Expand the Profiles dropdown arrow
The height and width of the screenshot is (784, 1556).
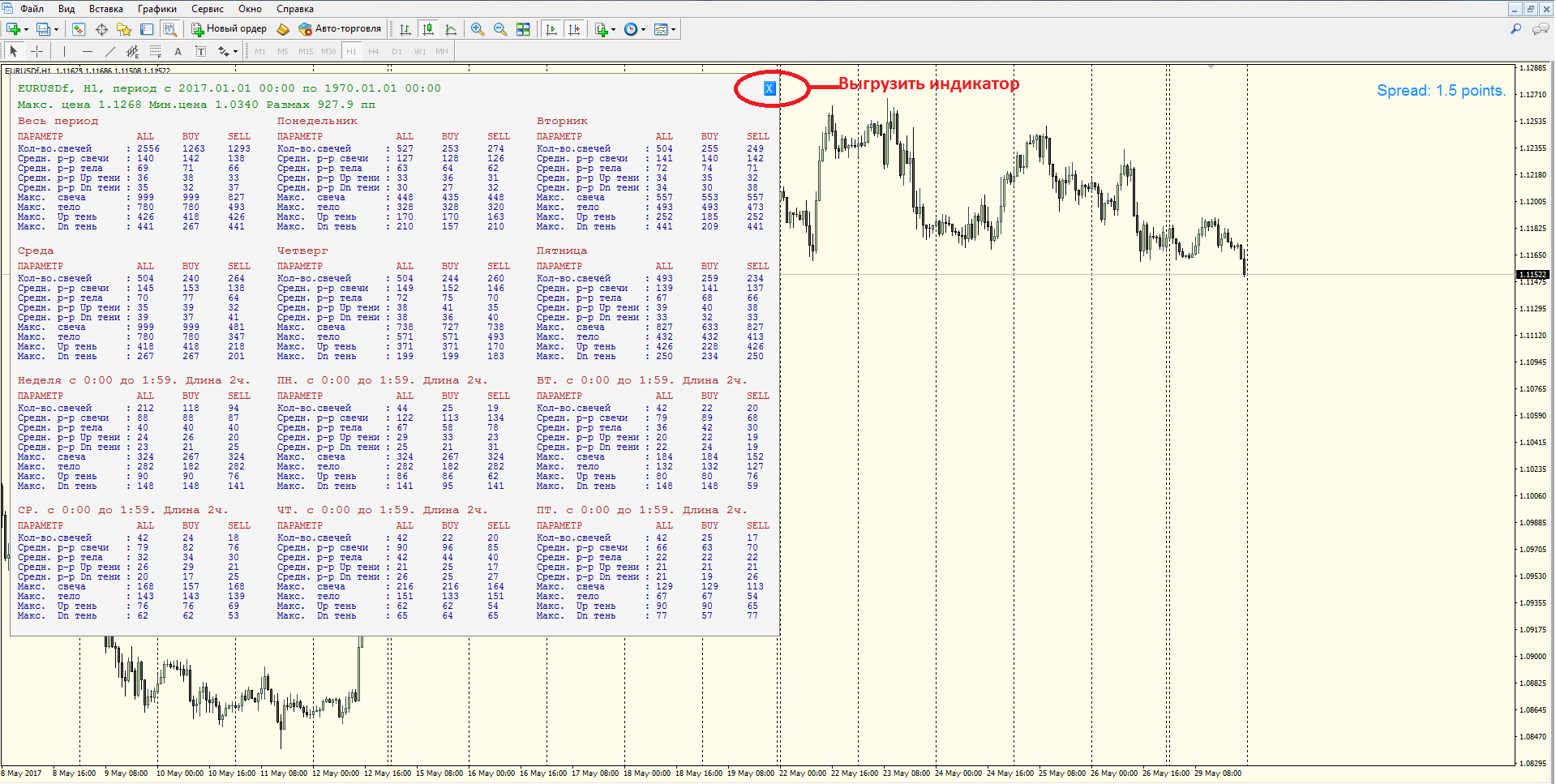(x=56, y=30)
